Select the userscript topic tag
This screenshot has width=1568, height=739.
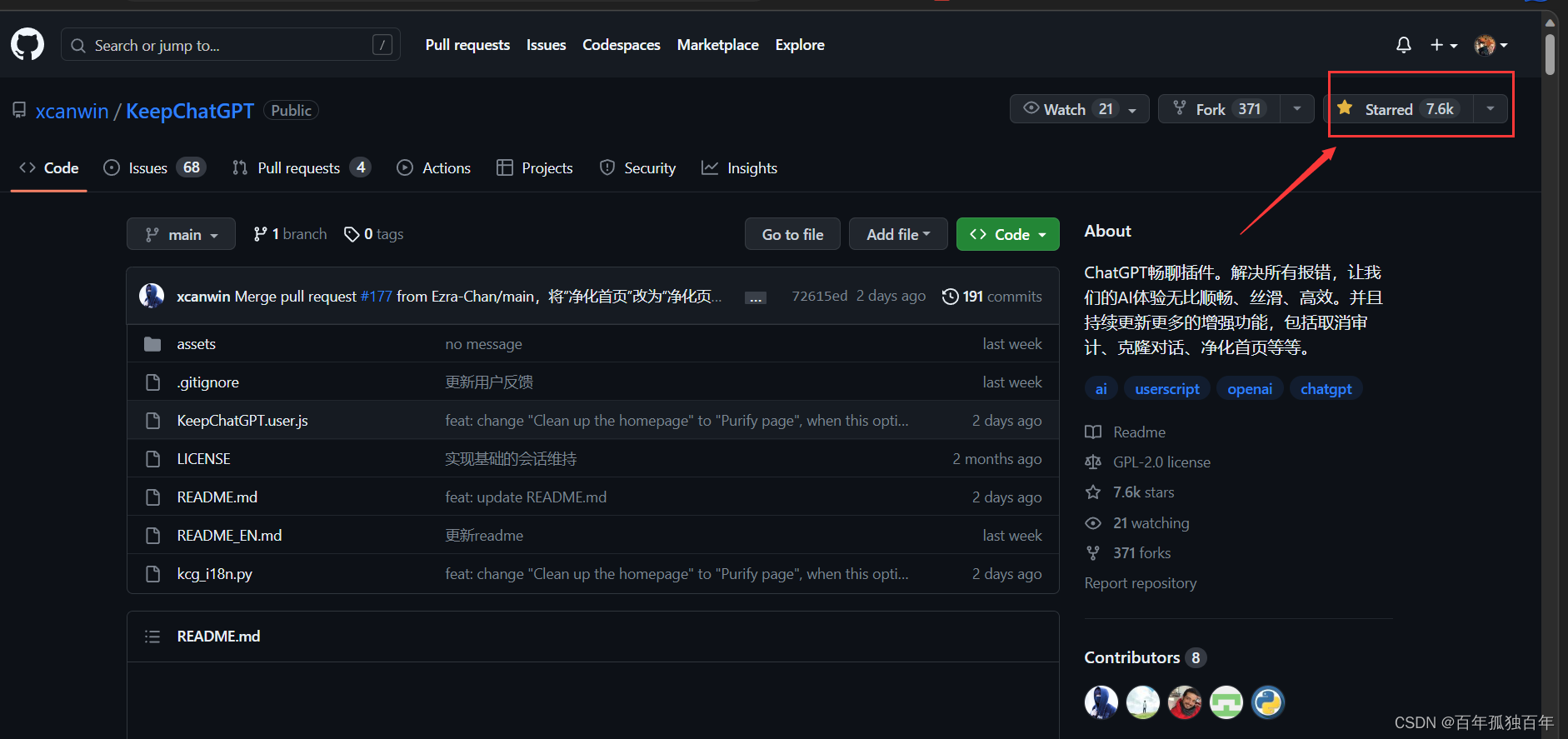[1167, 389]
